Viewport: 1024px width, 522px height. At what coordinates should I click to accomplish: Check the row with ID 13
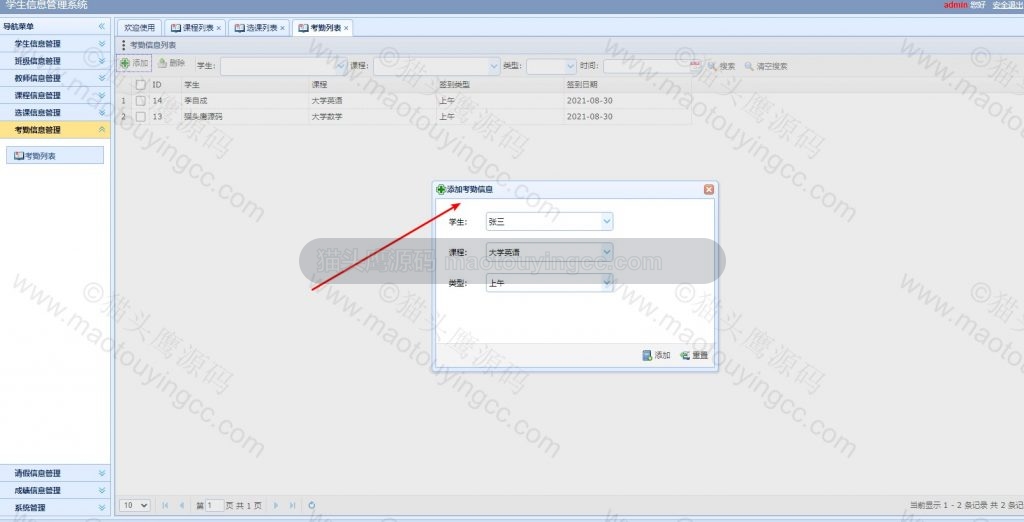coord(140,116)
